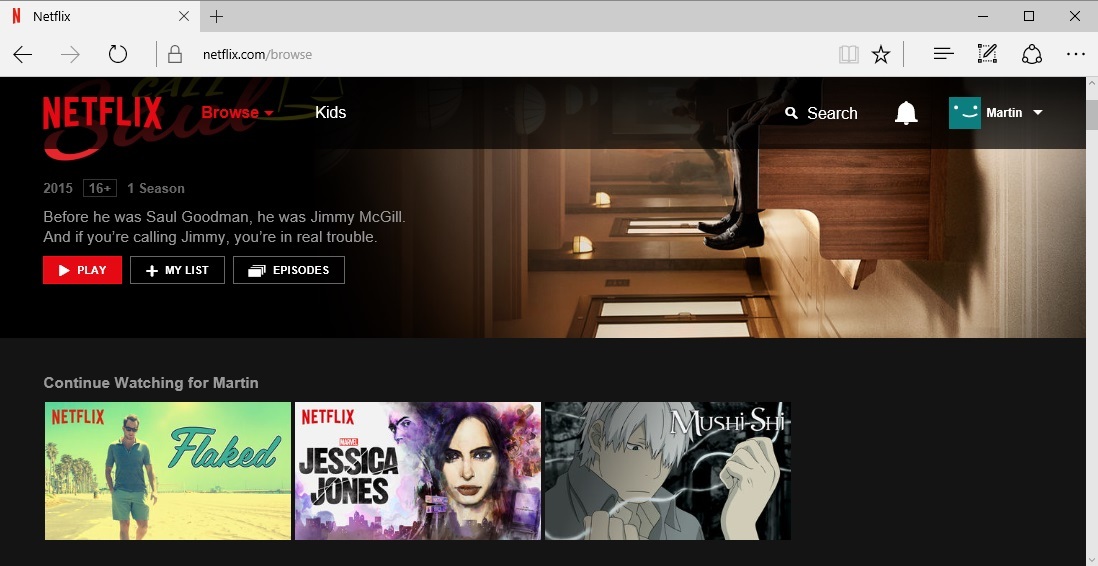1098x566 pixels.
Task: Click 'Before he was Saul Goodman' description
Action: click(224, 227)
